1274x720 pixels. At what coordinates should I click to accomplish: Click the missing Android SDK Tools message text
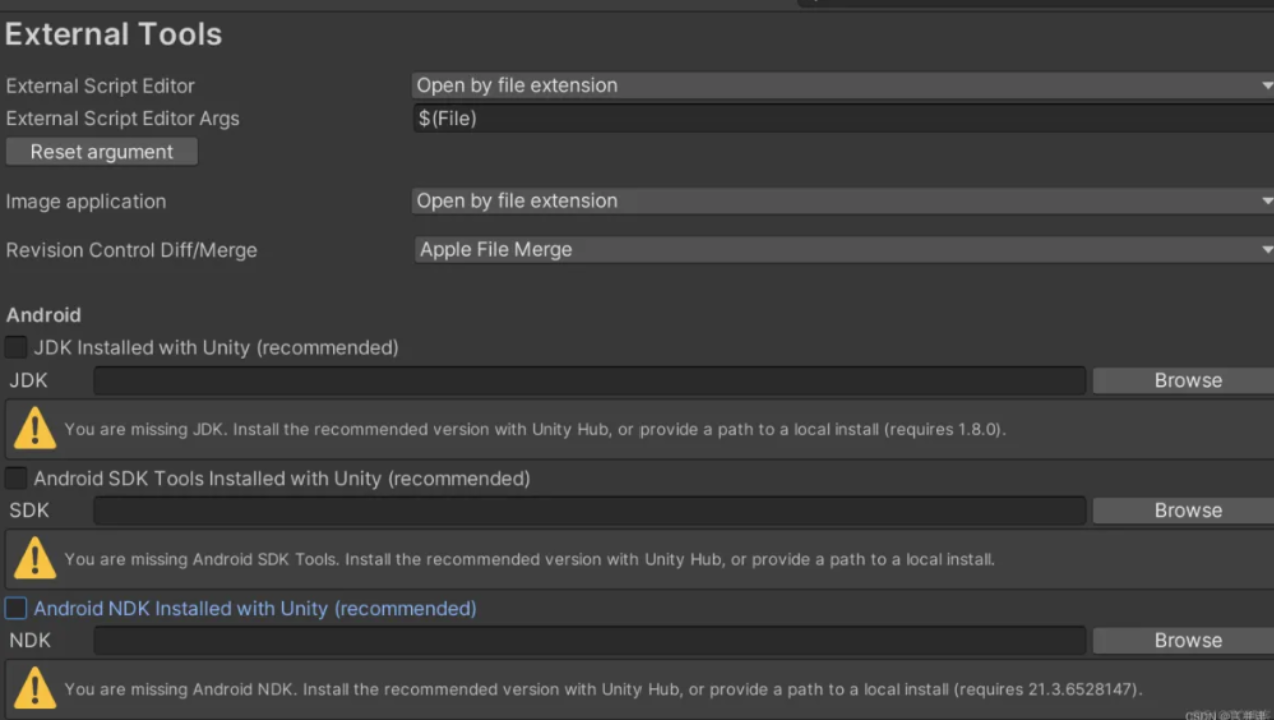pyautogui.click(x=529, y=560)
